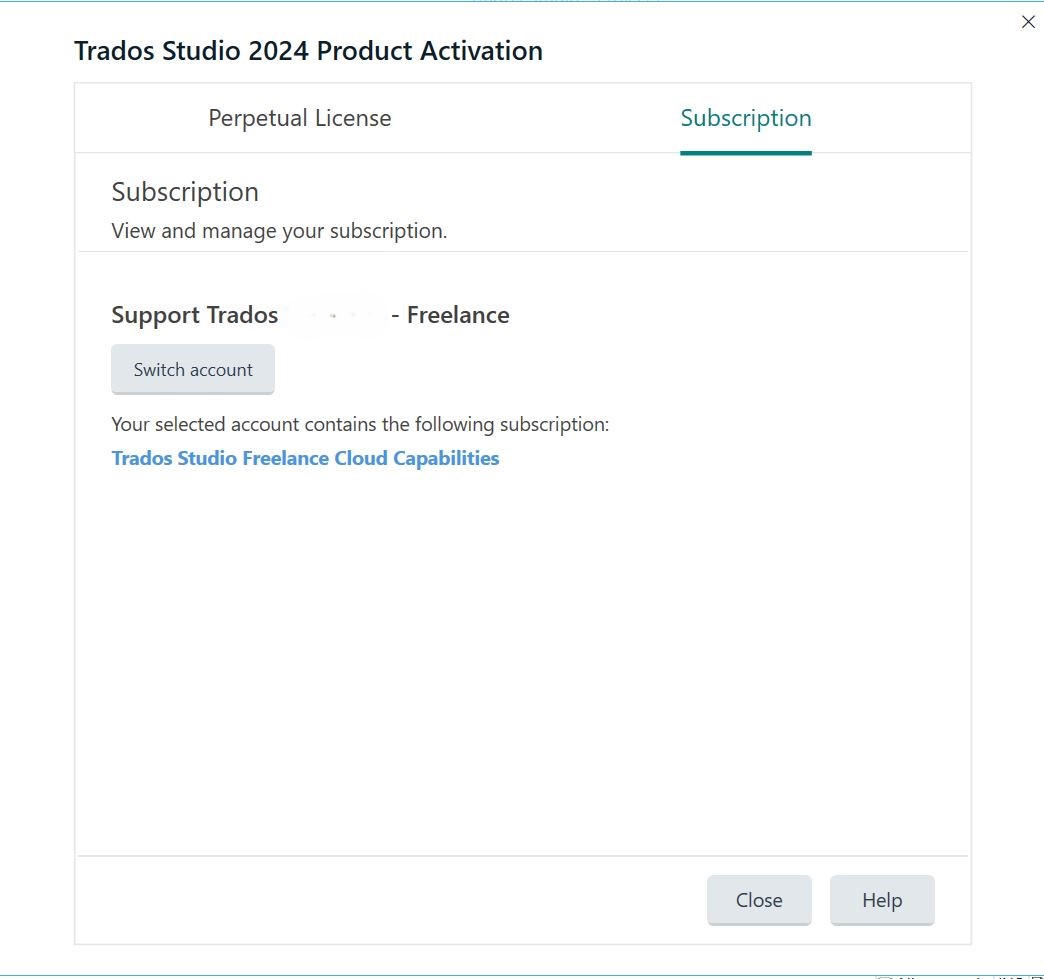Click the Subscription section heading

tap(185, 191)
